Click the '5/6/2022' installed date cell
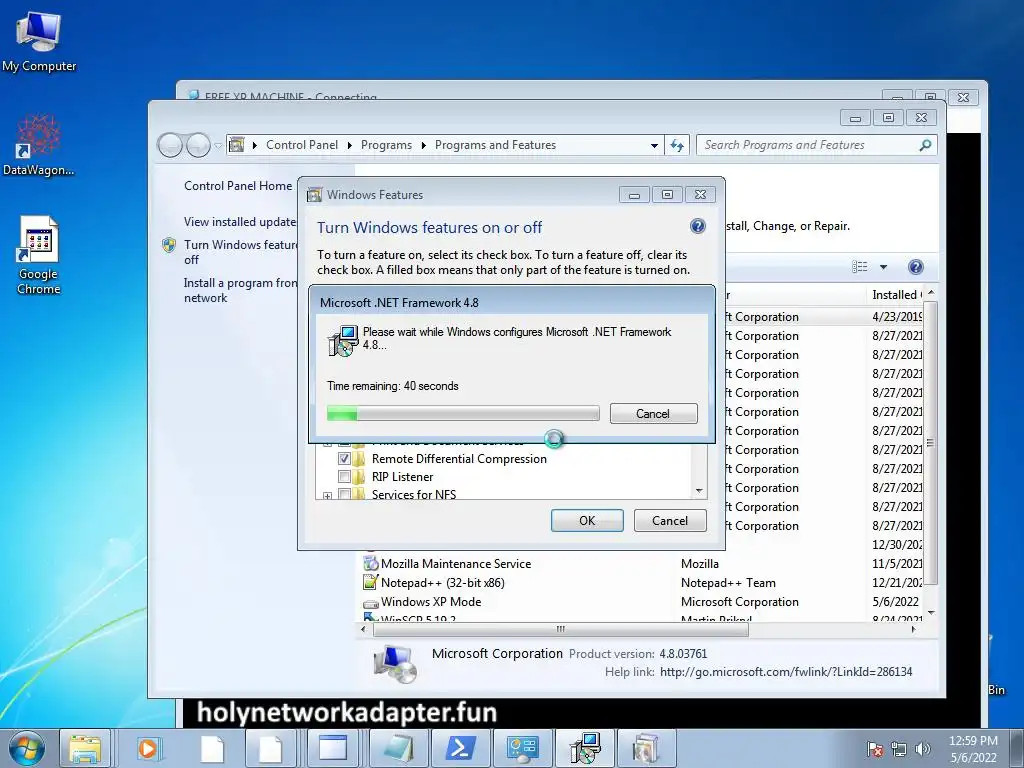 [x=895, y=601]
